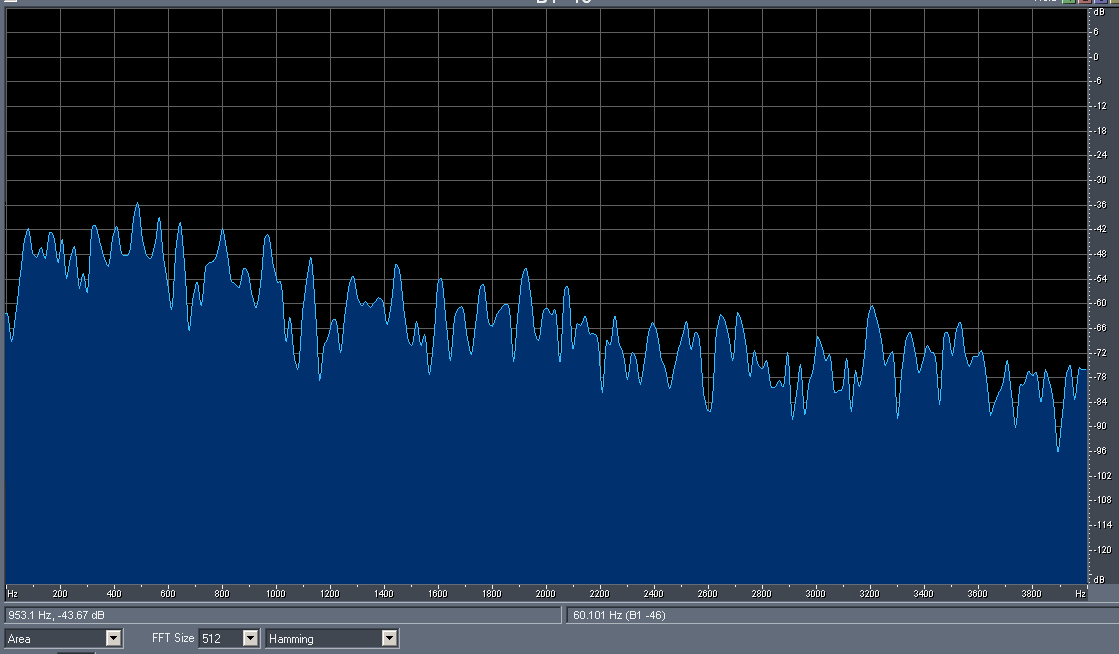The image size is (1119, 654).
Task: Click the deepest spectrum dip near 3900 Hz
Action: (1057, 450)
